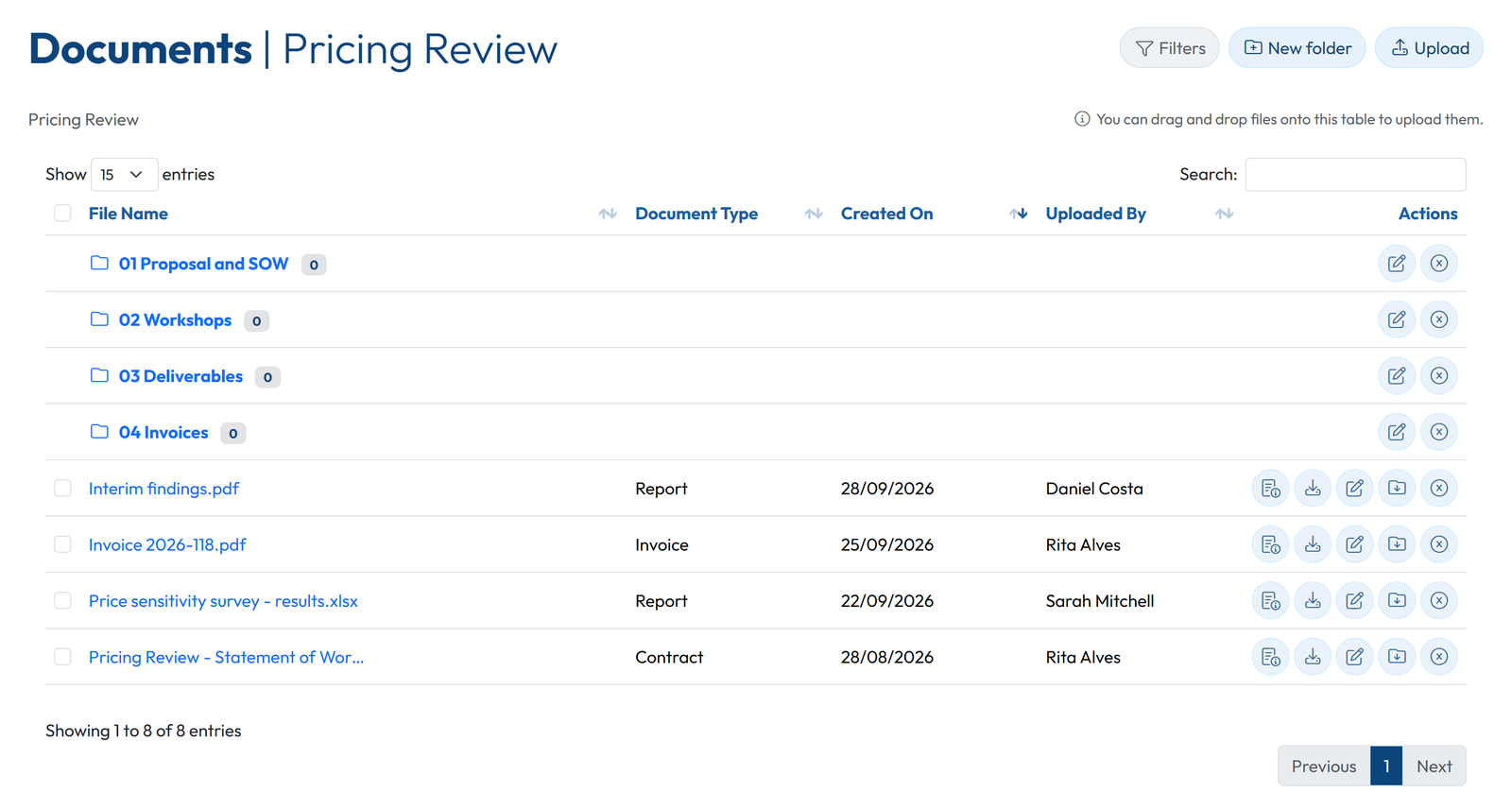1512x810 pixels.
Task: Delete the 01 Proposal and SOW folder
Action: click(1439, 264)
